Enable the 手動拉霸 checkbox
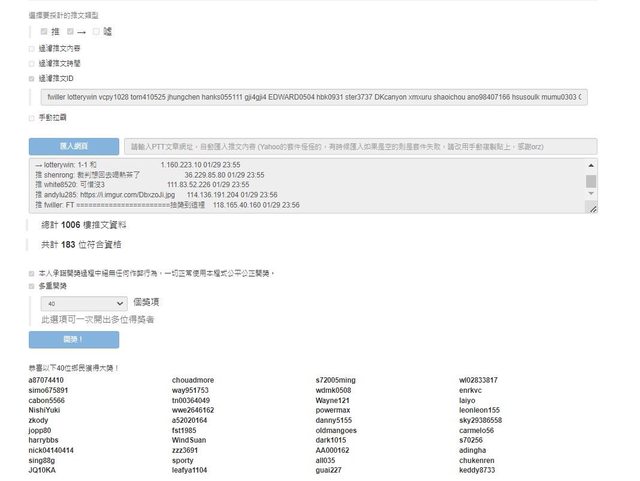This screenshot has height=481, width=640. 32,117
